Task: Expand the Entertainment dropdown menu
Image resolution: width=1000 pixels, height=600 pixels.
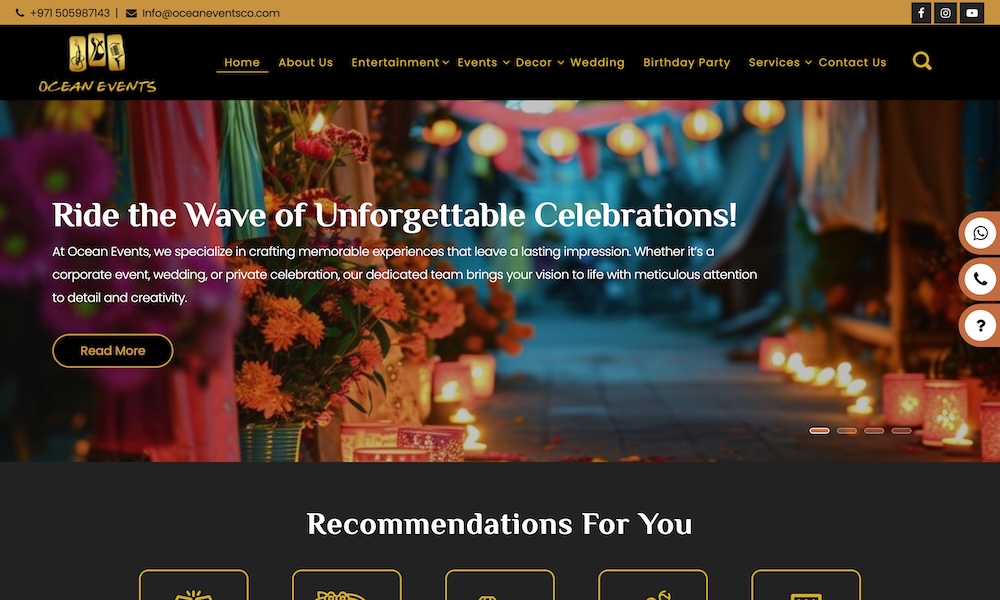Action: 400,62
